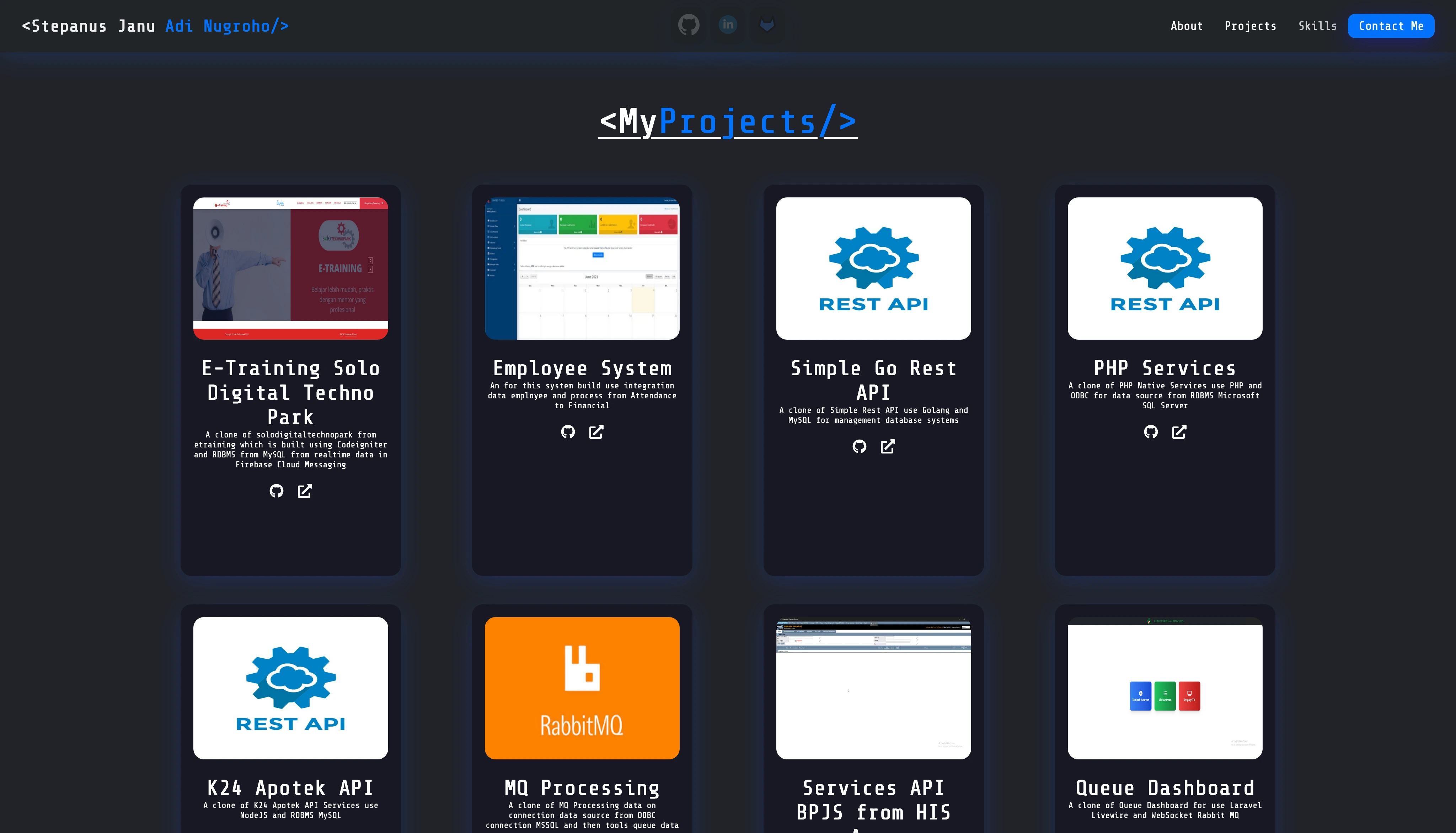
Task: Open the LinkedIn icon in header
Action: pos(728,25)
